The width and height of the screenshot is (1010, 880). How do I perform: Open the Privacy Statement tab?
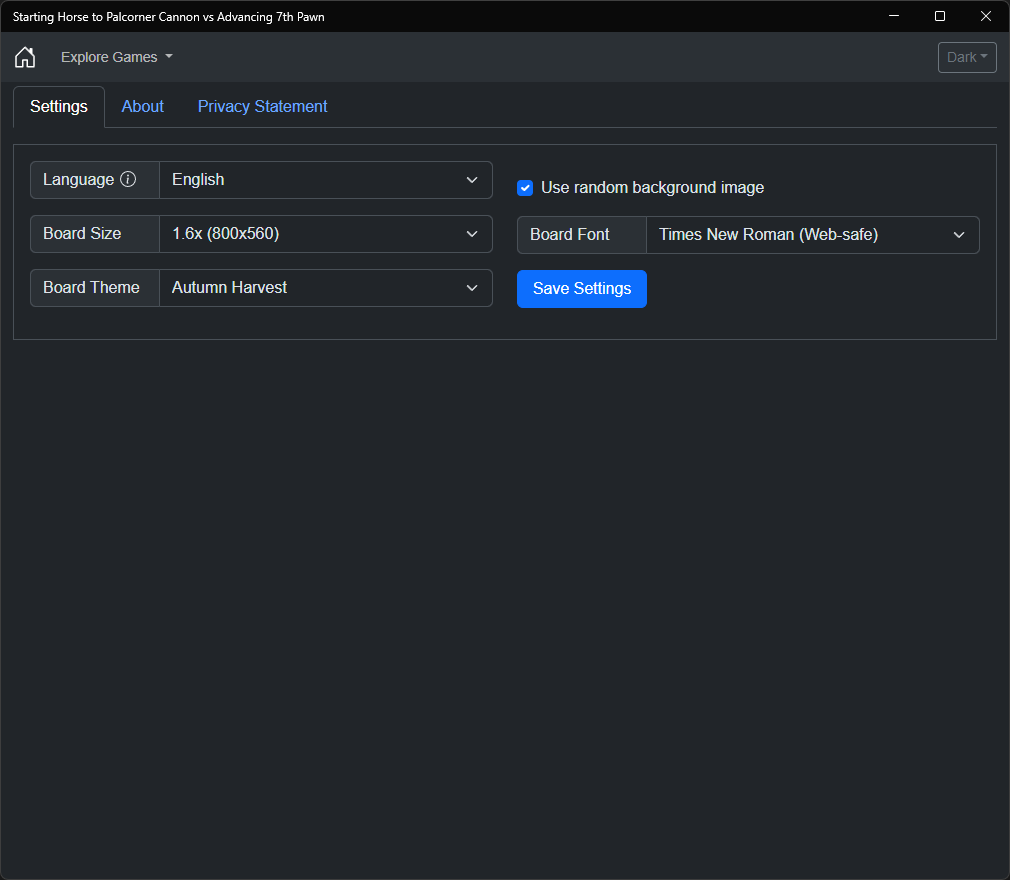pos(262,106)
